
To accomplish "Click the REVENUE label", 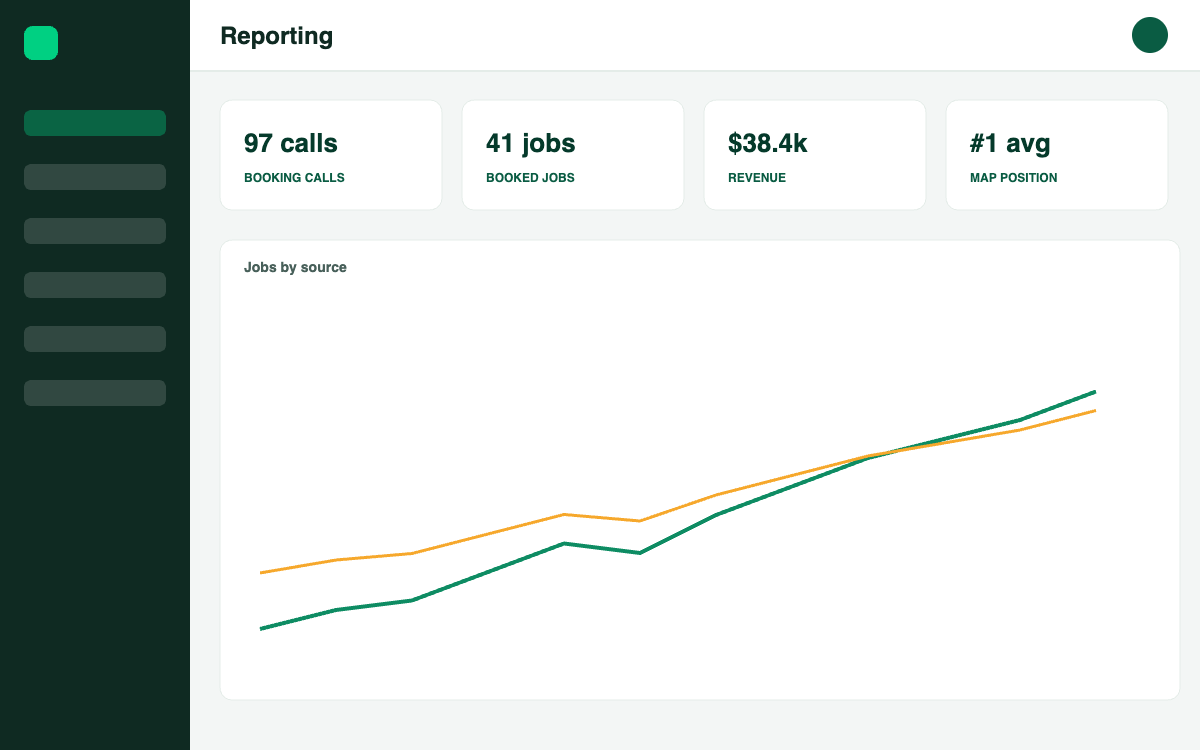I will pos(757,178).
